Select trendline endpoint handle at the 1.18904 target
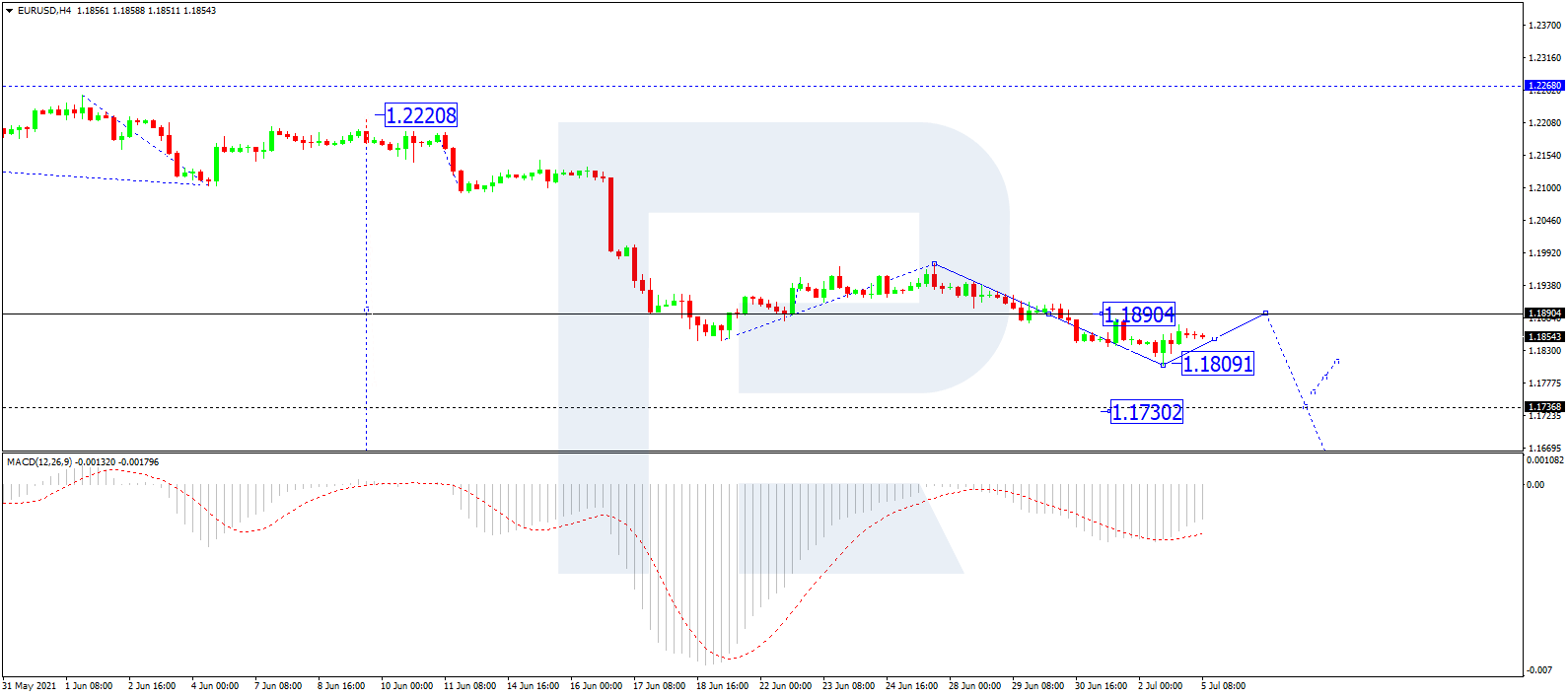The image size is (1568, 697). 1266,314
